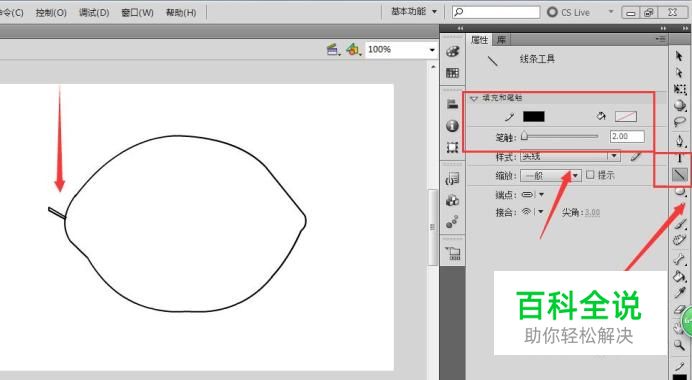The image size is (692, 380).
Task: Click the 笔触 stroke size slider handle
Action: click(524, 136)
